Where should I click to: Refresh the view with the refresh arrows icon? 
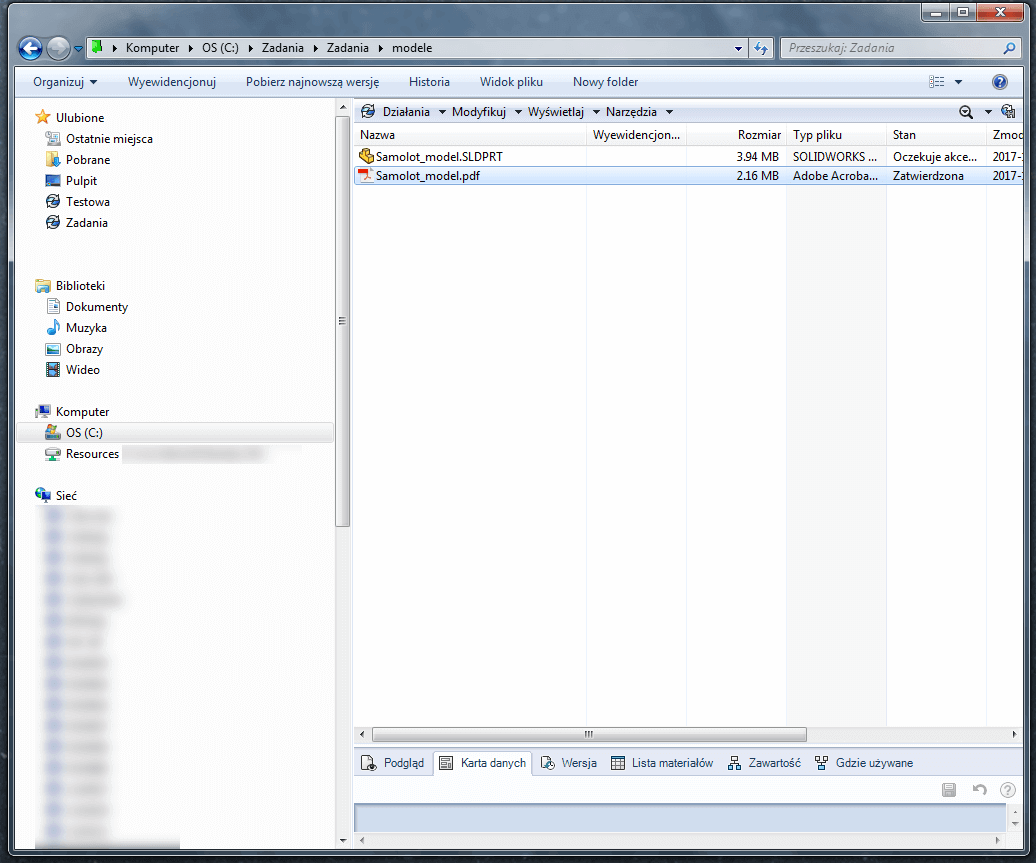tap(760, 47)
